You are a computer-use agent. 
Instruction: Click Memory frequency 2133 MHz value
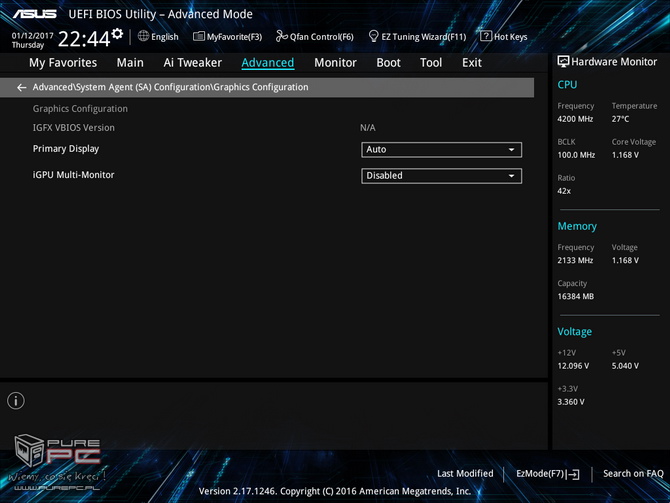pyautogui.click(x=575, y=260)
